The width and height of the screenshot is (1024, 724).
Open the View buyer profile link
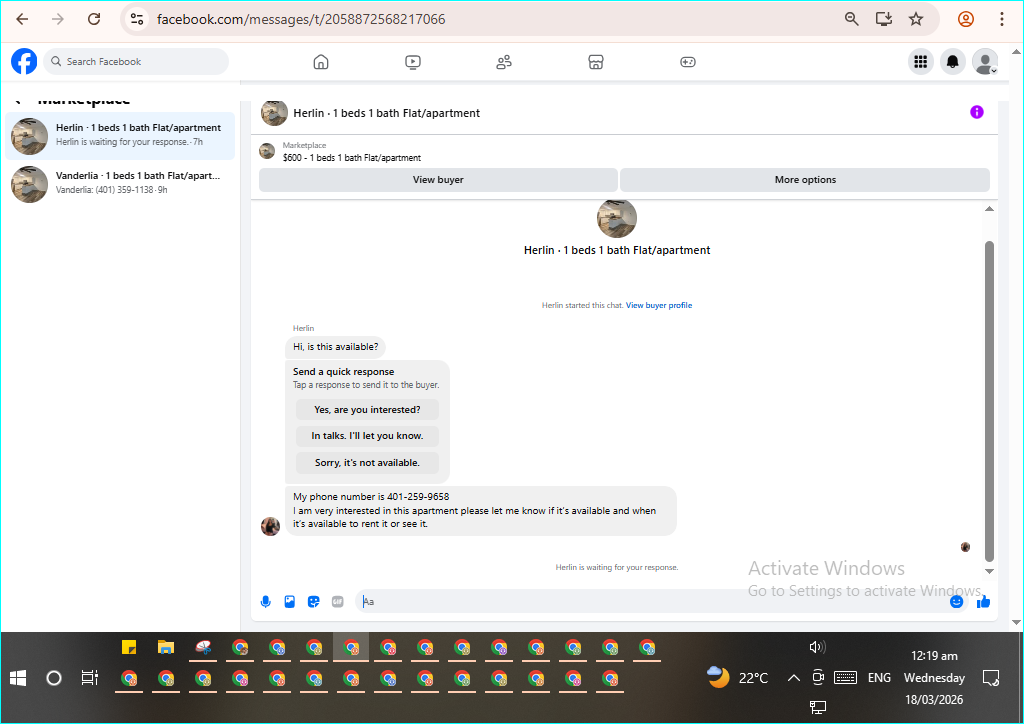pos(659,305)
